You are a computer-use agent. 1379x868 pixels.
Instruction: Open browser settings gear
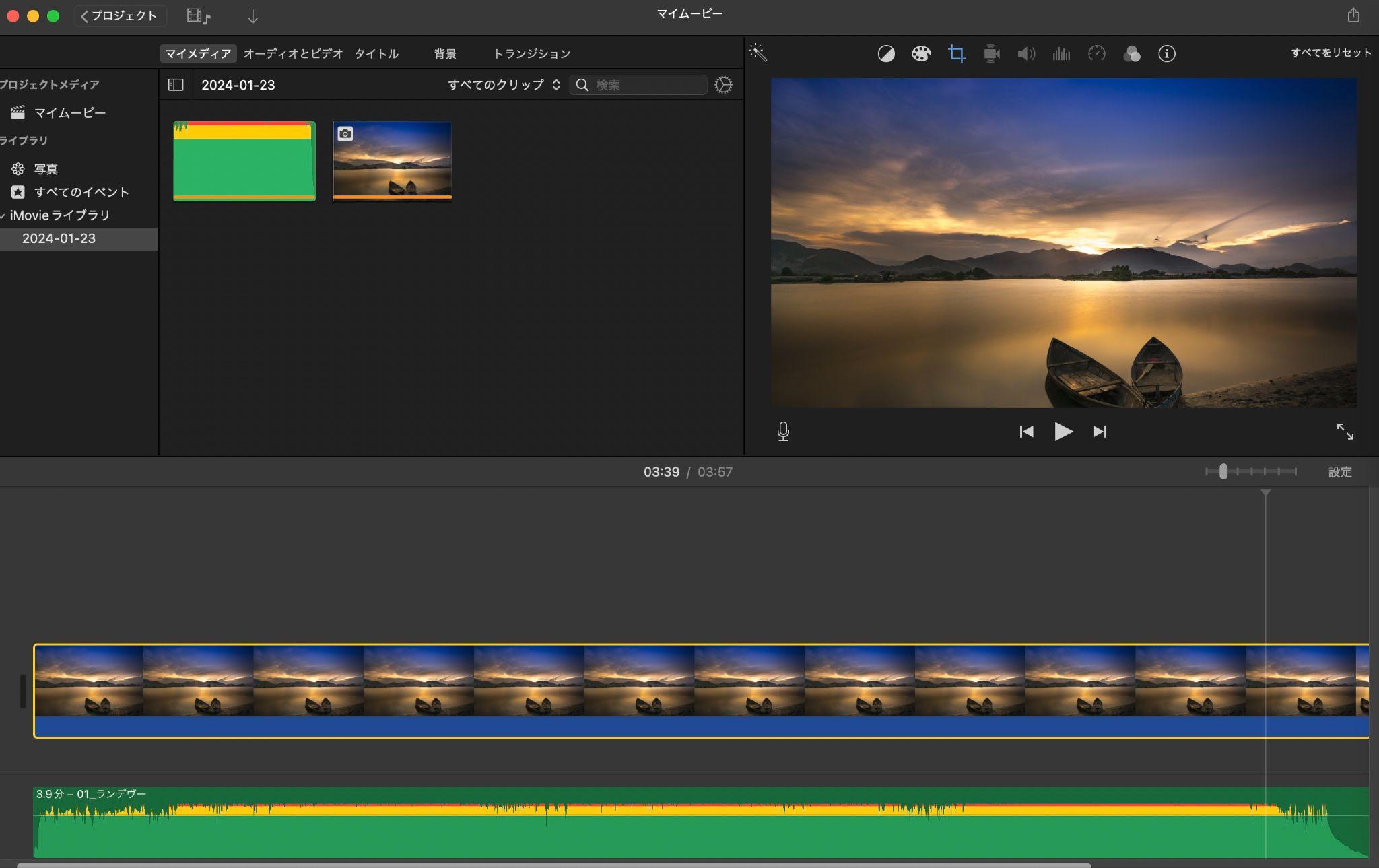(x=723, y=85)
